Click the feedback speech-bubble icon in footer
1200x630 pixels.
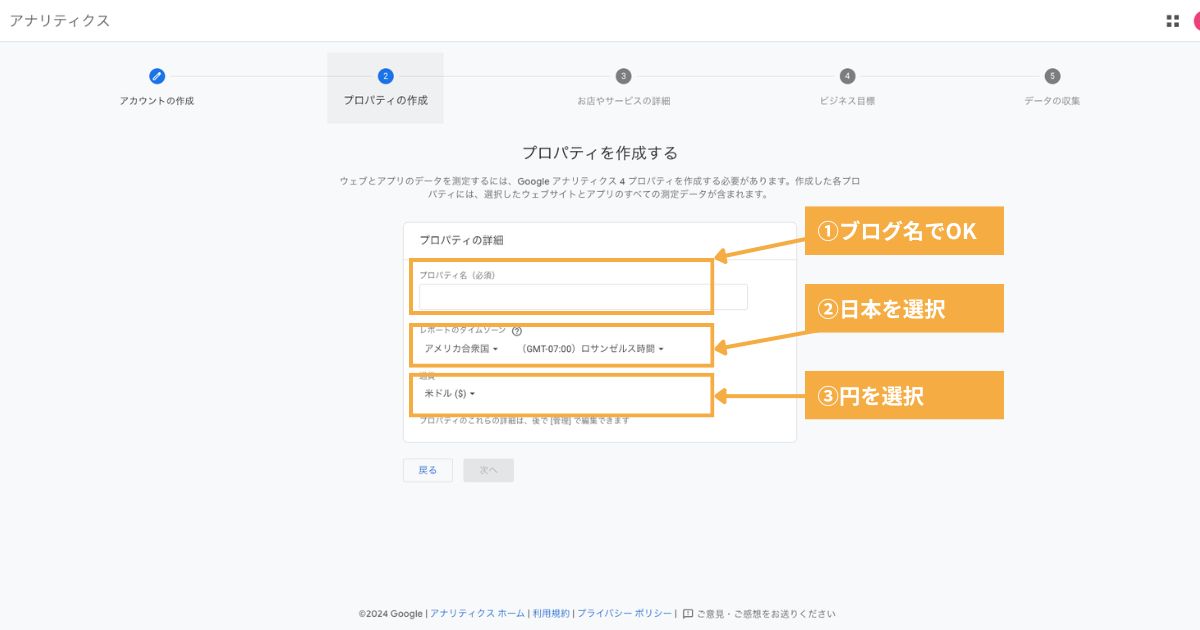coord(688,614)
